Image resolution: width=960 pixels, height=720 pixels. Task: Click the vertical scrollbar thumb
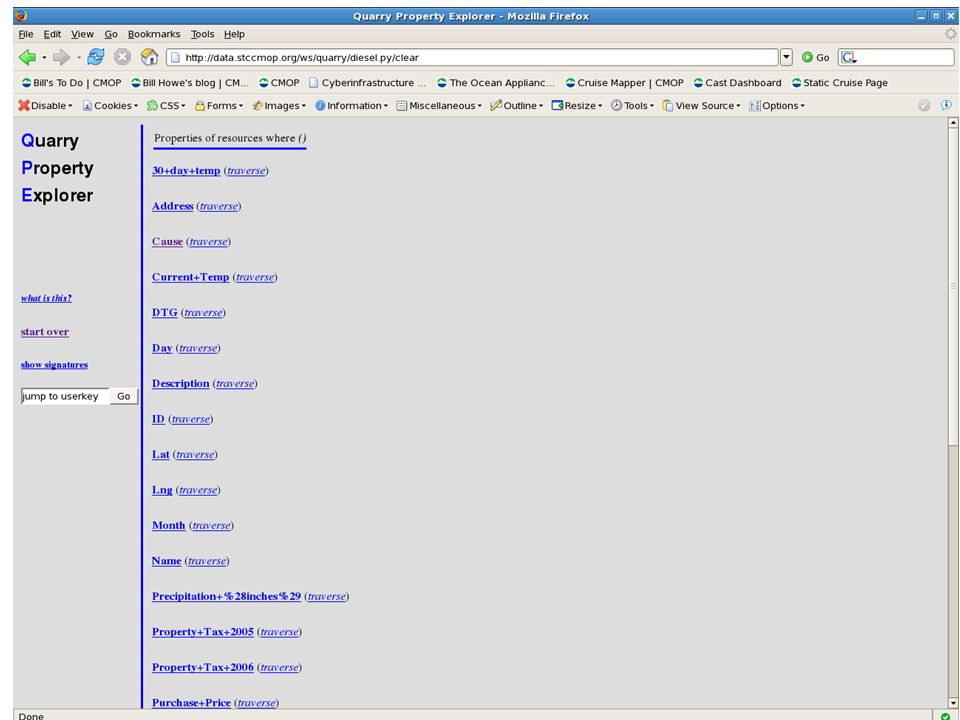click(x=953, y=287)
